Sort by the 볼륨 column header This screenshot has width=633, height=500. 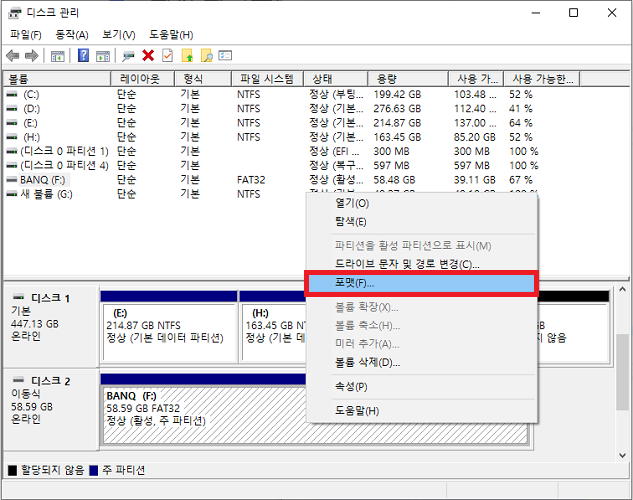pyautogui.click(x=57, y=79)
